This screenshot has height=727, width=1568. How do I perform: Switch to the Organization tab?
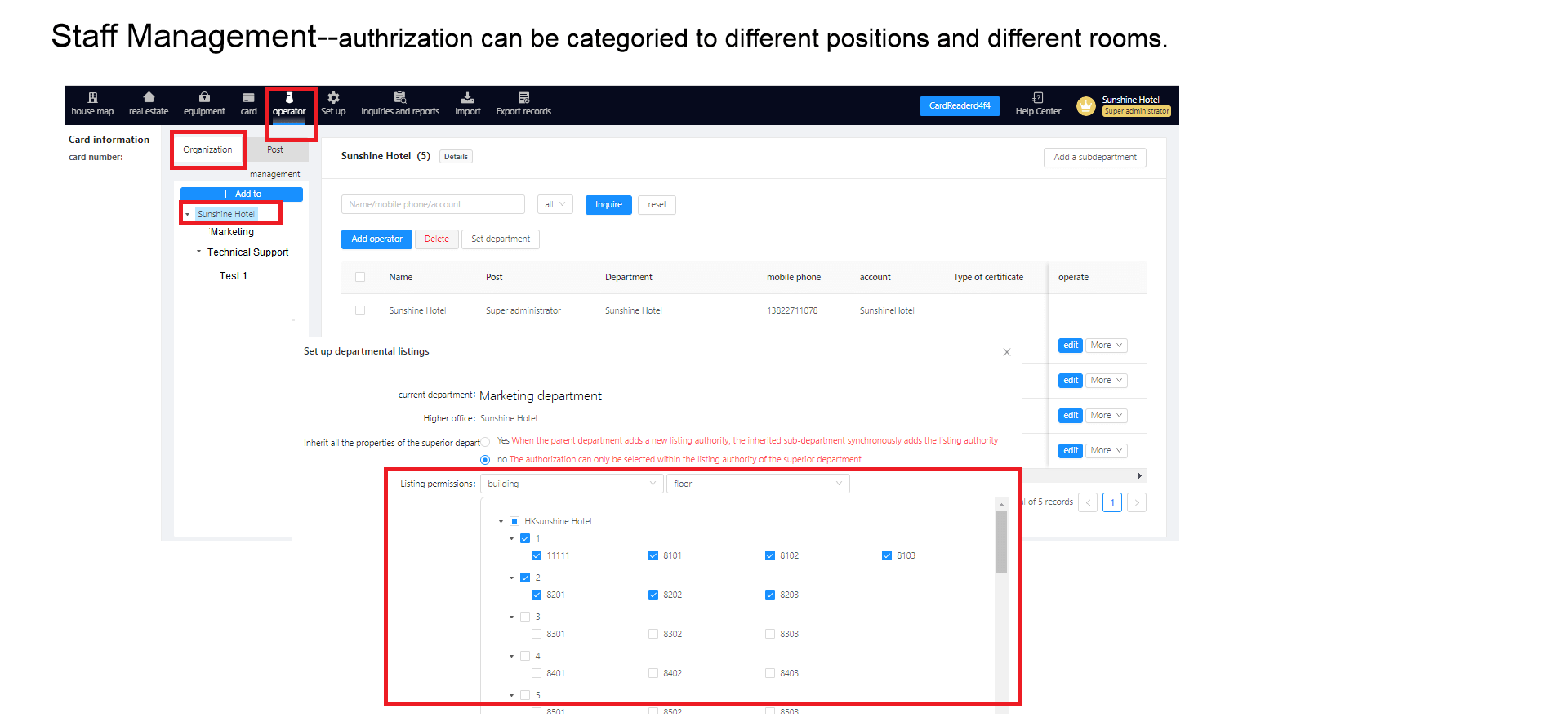tap(207, 149)
